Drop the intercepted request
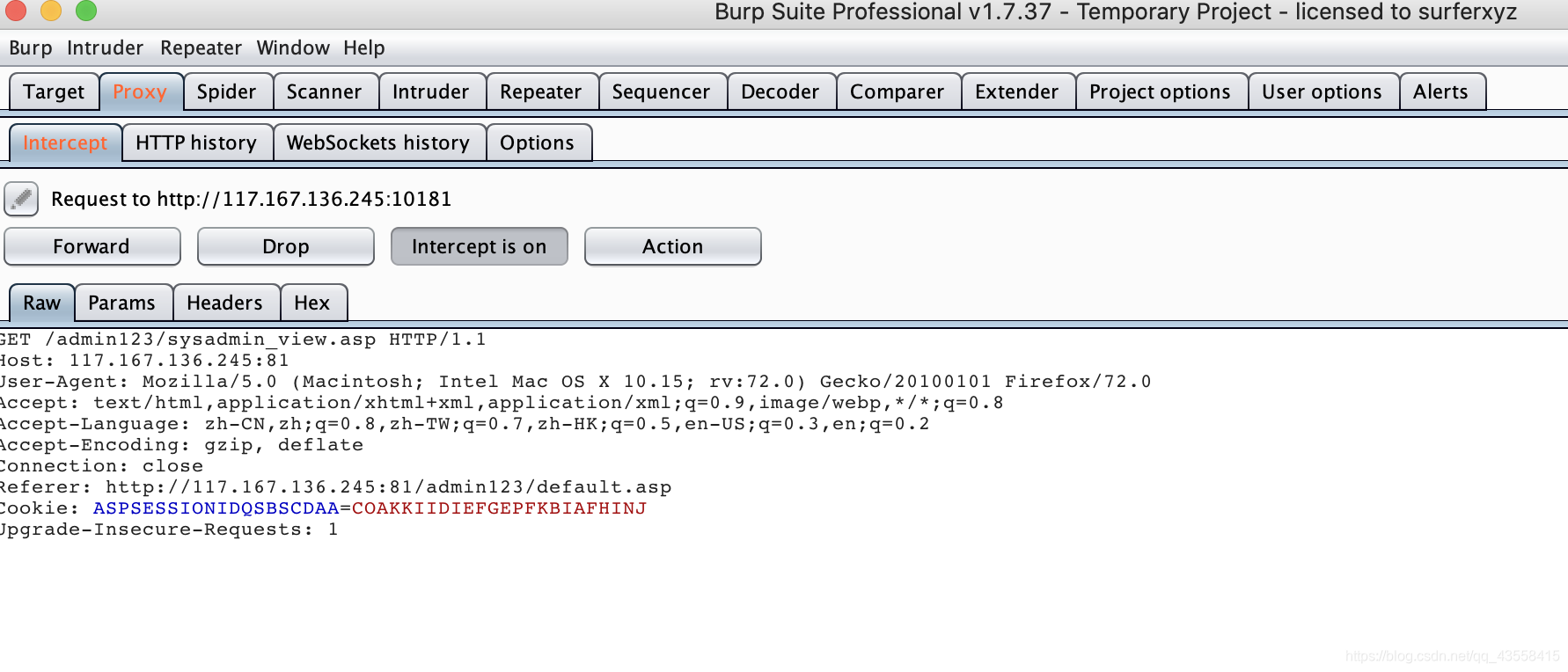This screenshot has width=1568, height=672. point(286,246)
